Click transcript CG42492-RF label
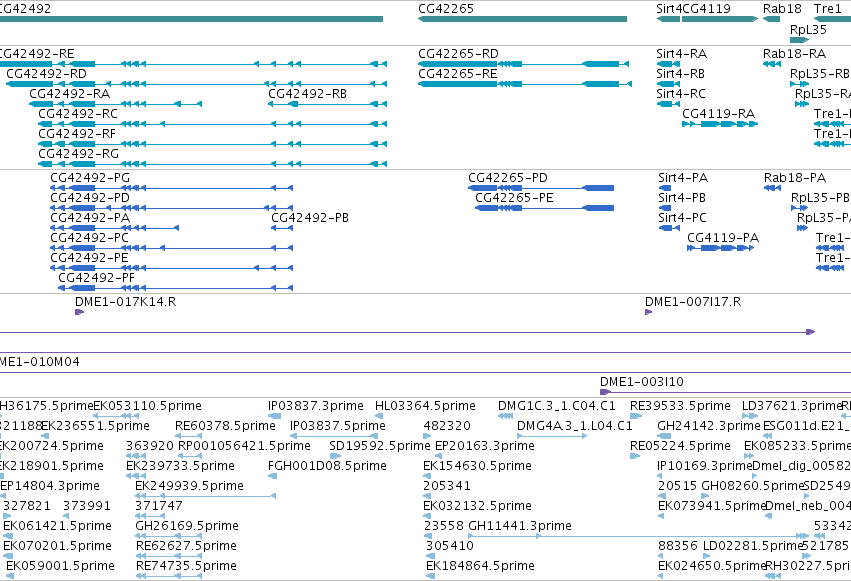This screenshot has width=851, height=581. [77, 134]
